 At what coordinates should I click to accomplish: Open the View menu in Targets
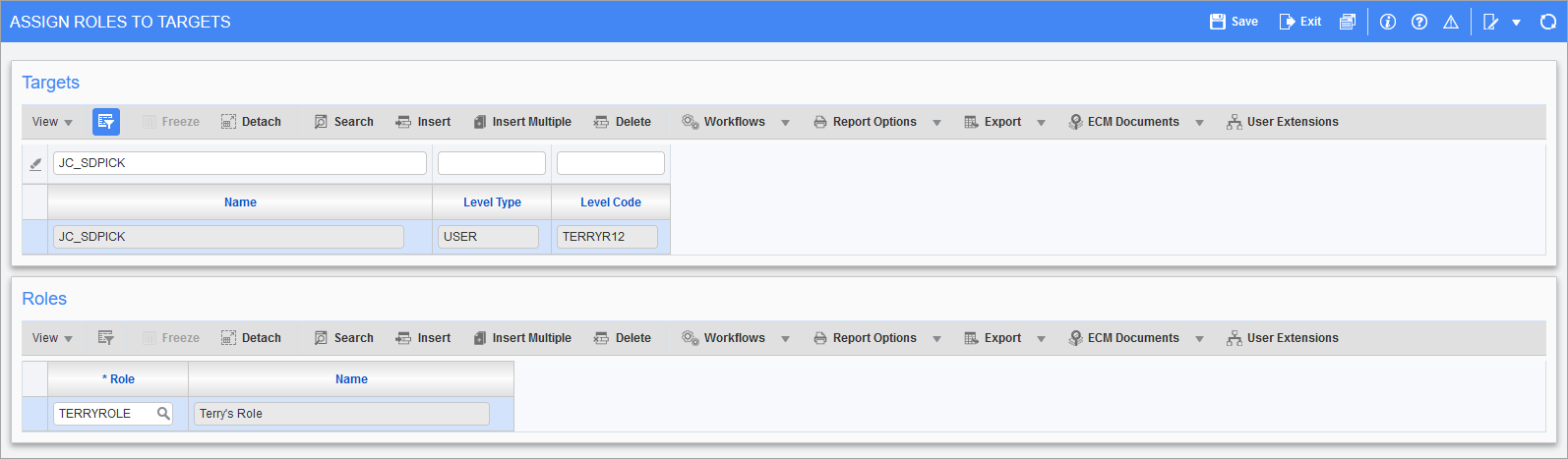pyautogui.click(x=52, y=122)
